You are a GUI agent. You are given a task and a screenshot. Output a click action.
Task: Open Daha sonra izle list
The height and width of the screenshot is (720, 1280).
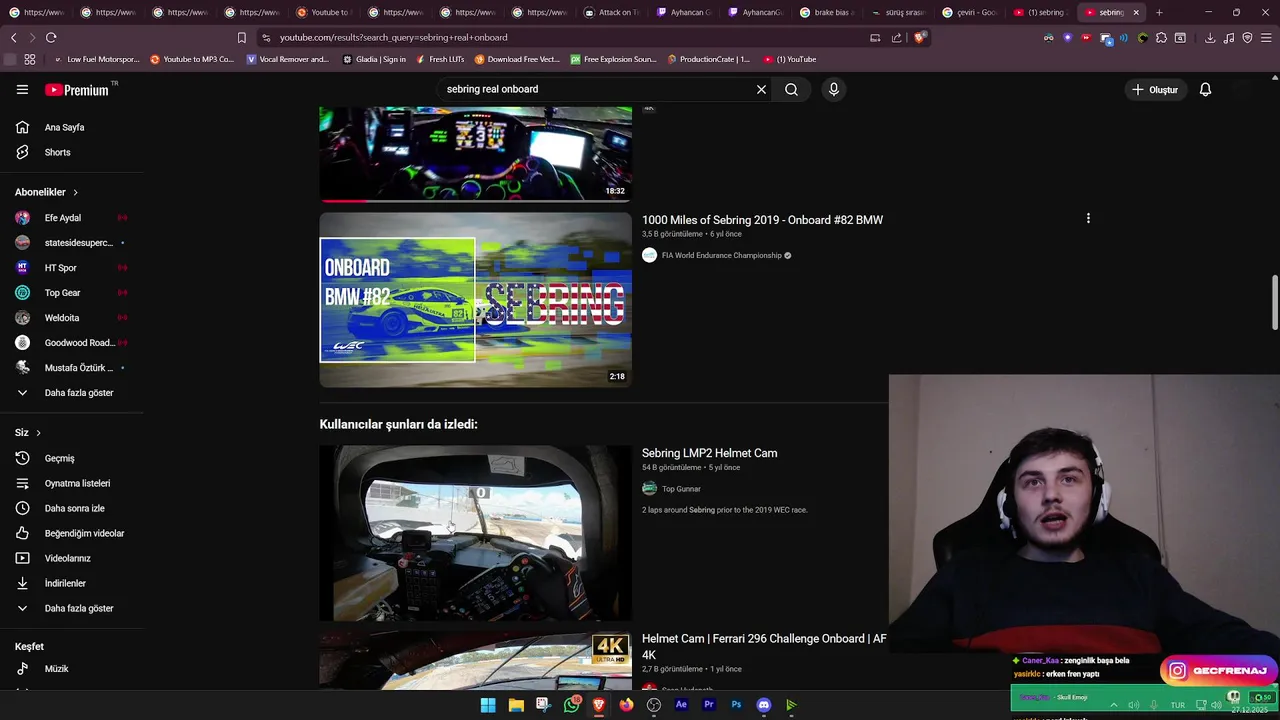pyautogui.click(x=73, y=508)
